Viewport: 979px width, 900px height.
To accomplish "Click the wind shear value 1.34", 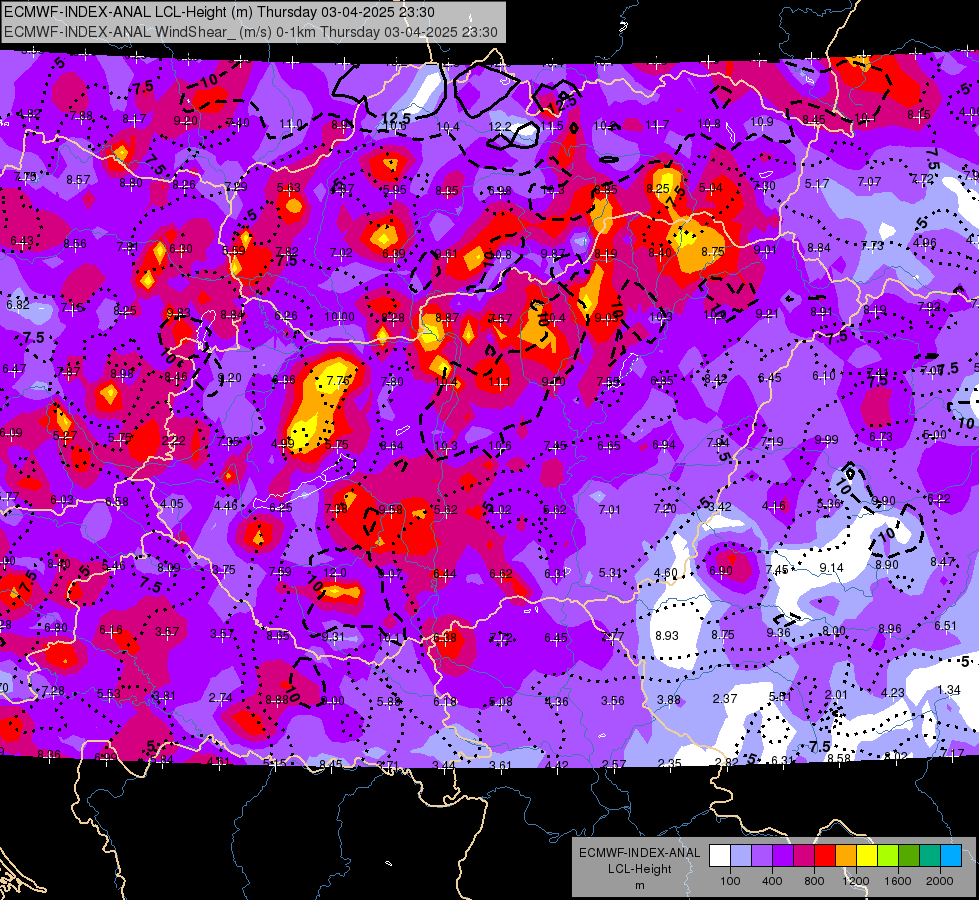I will 949,690.
